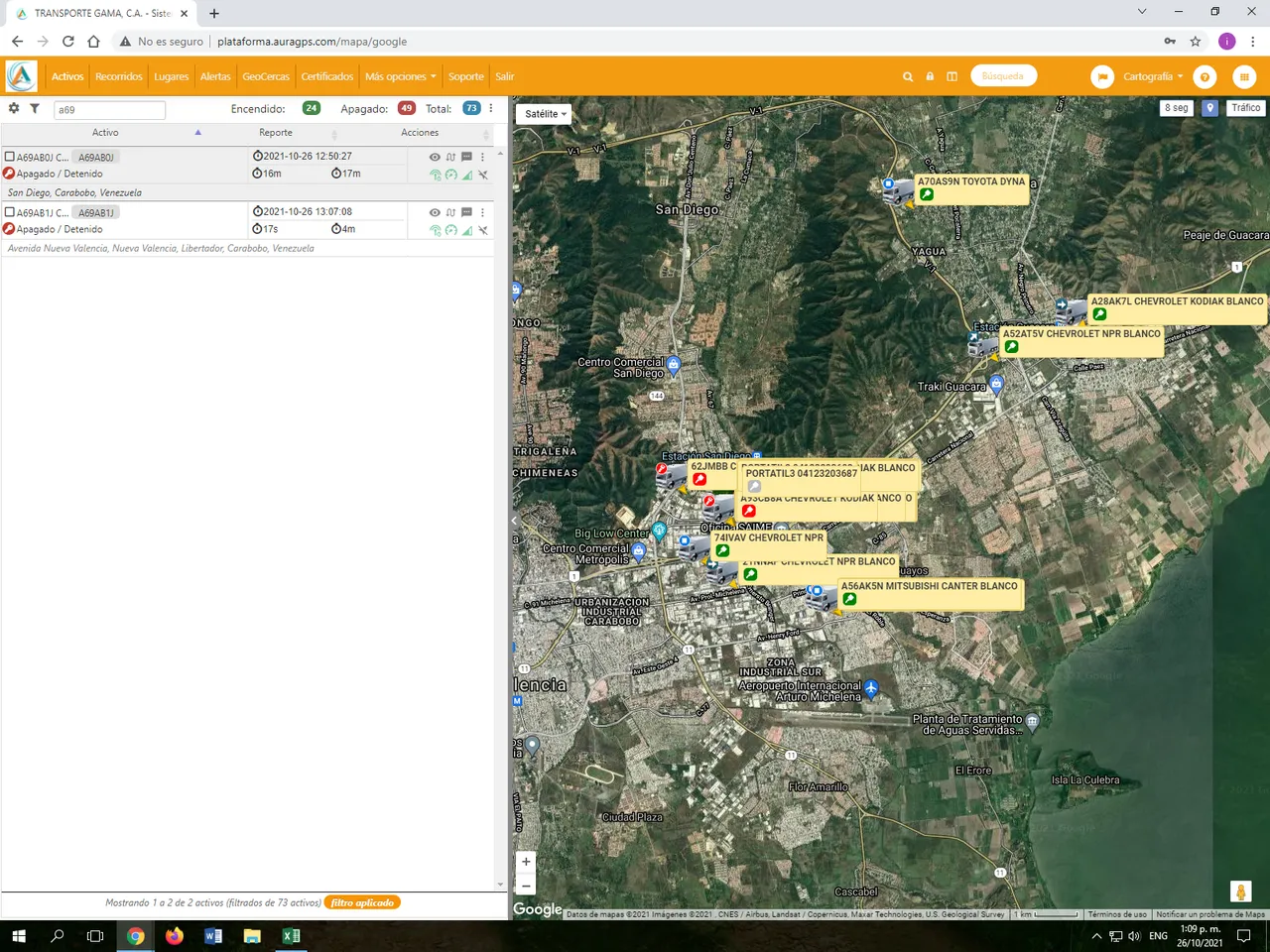1270x952 pixels.
Task: Open Word from the Windows taskbar
Action: tap(213, 935)
